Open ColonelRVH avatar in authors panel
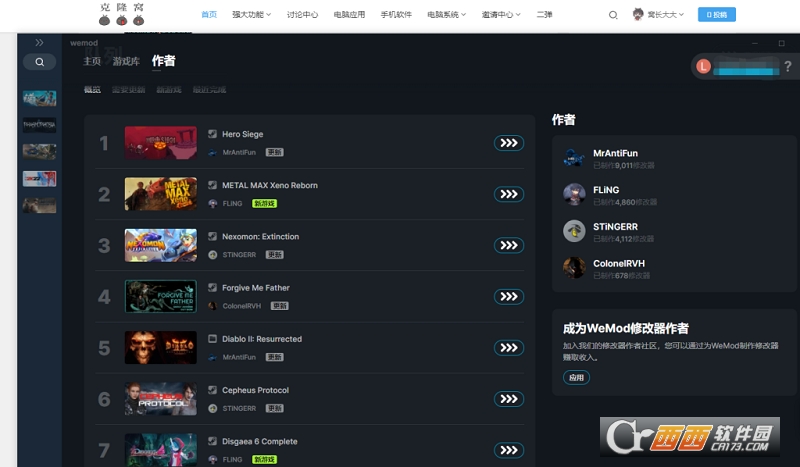This screenshot has height=467, width=800. click(574, 268)
